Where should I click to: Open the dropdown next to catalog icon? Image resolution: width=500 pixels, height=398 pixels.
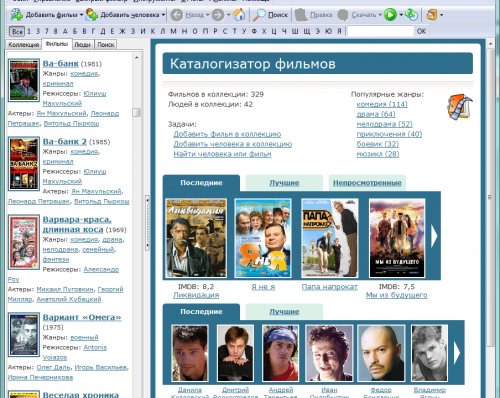442,15
